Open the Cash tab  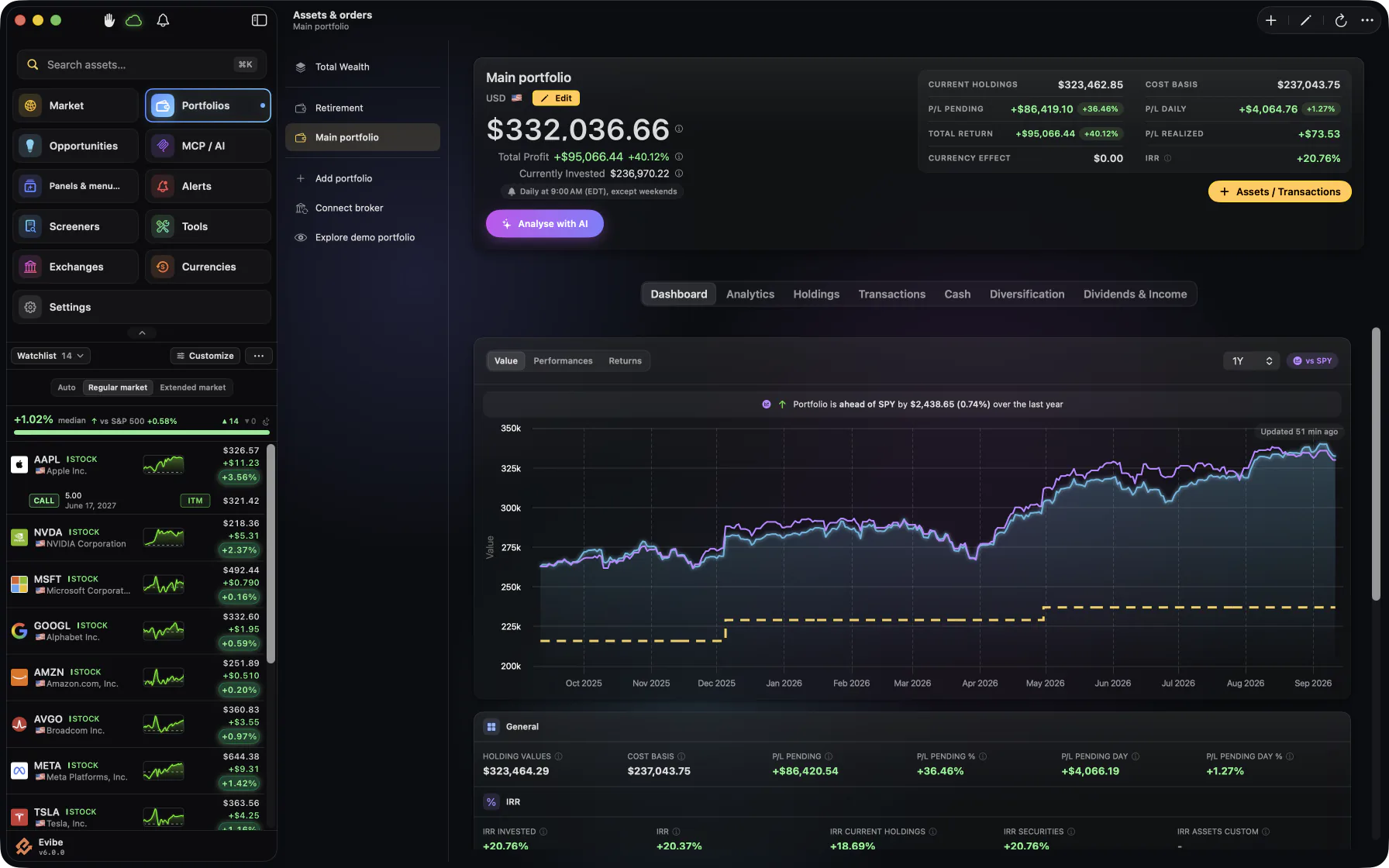(957, 294)
